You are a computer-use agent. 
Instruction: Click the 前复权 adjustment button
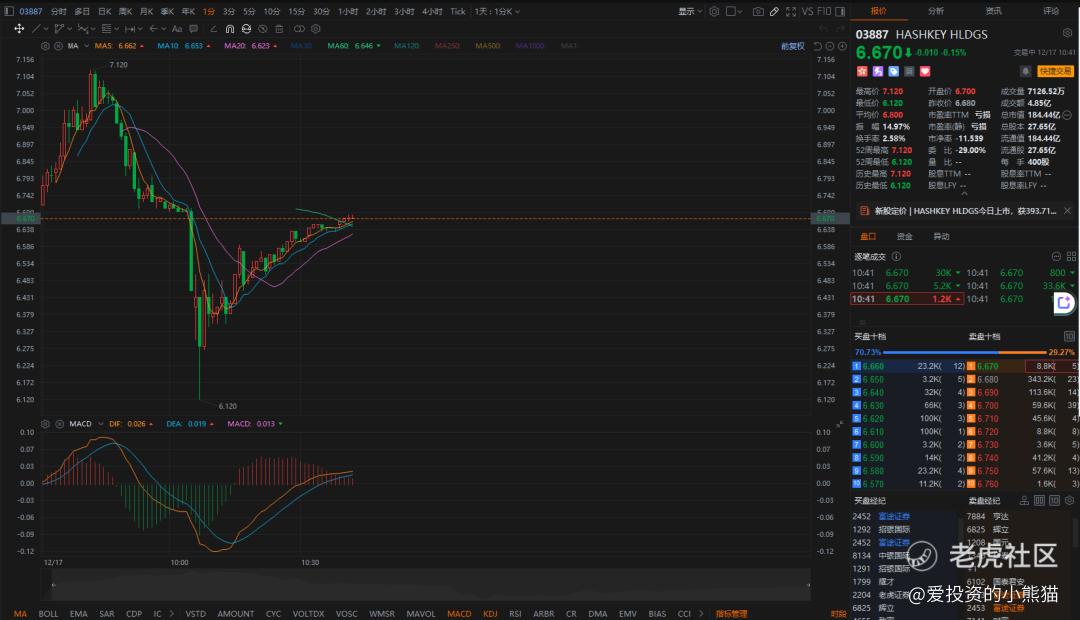793,46
